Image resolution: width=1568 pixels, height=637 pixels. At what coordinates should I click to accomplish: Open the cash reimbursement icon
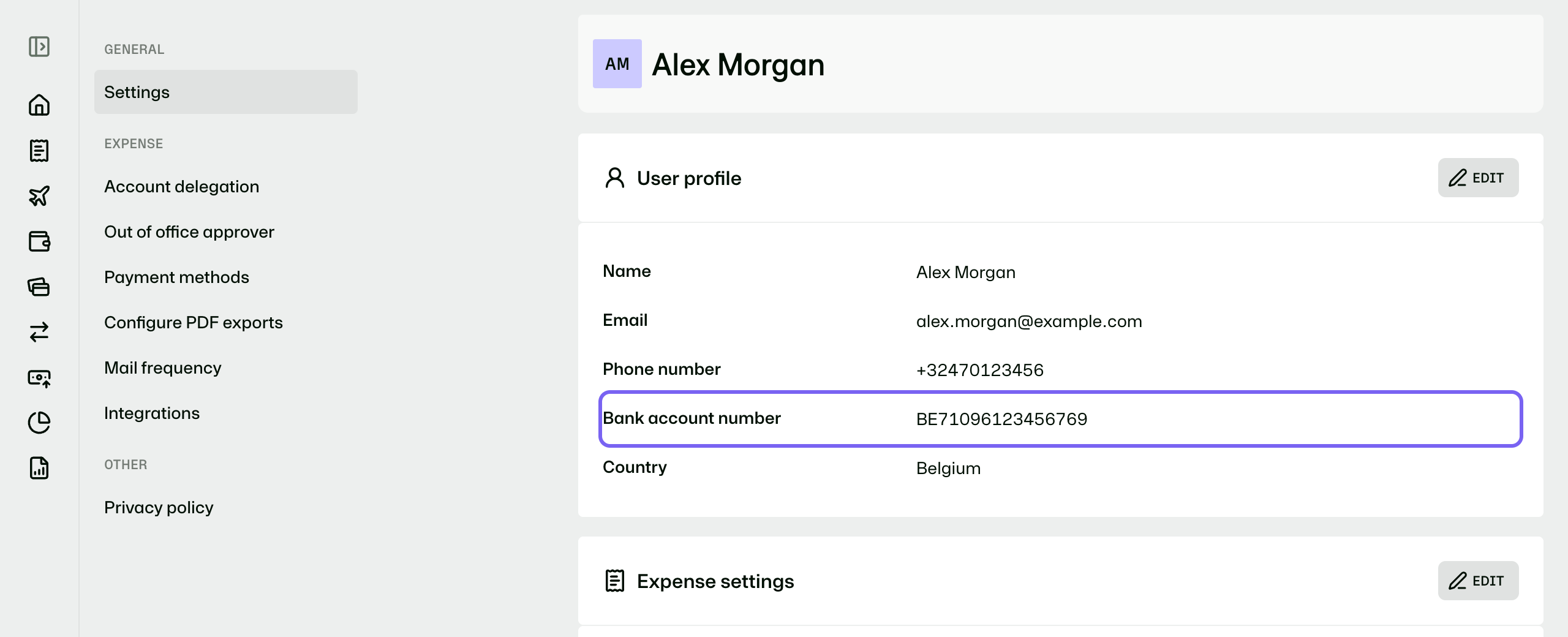39,378
